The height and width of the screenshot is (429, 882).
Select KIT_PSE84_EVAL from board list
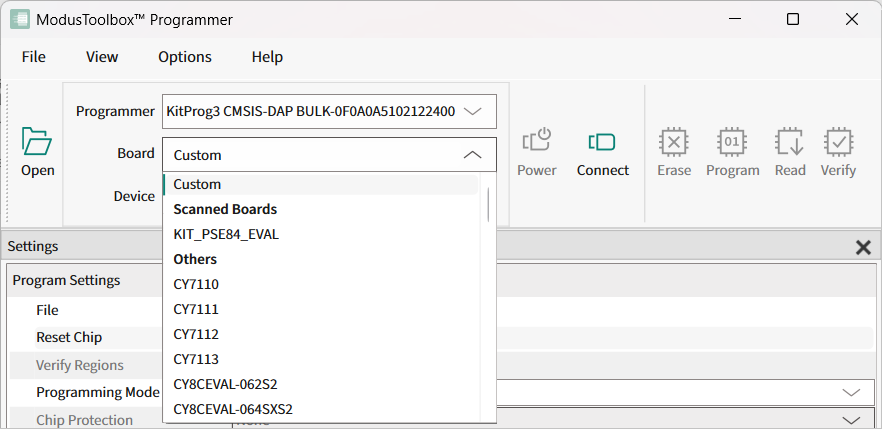[226, 234]
